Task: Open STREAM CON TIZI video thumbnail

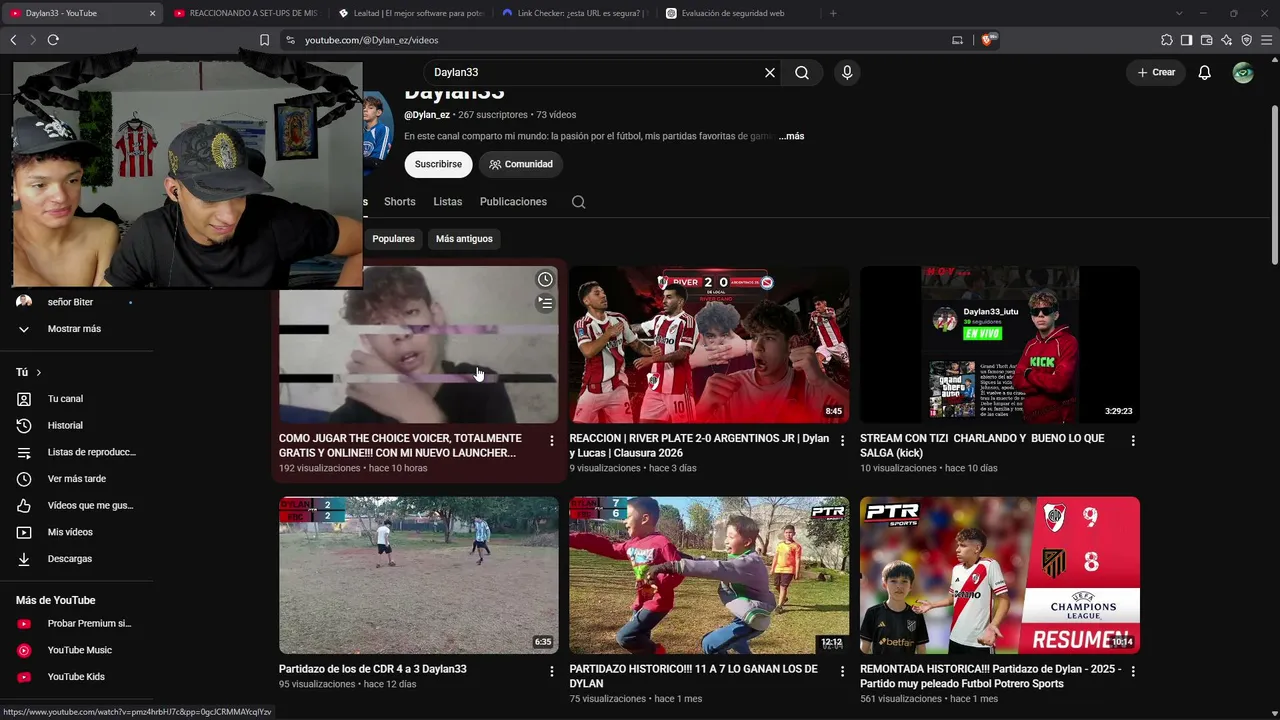Action: point(1000,345)
